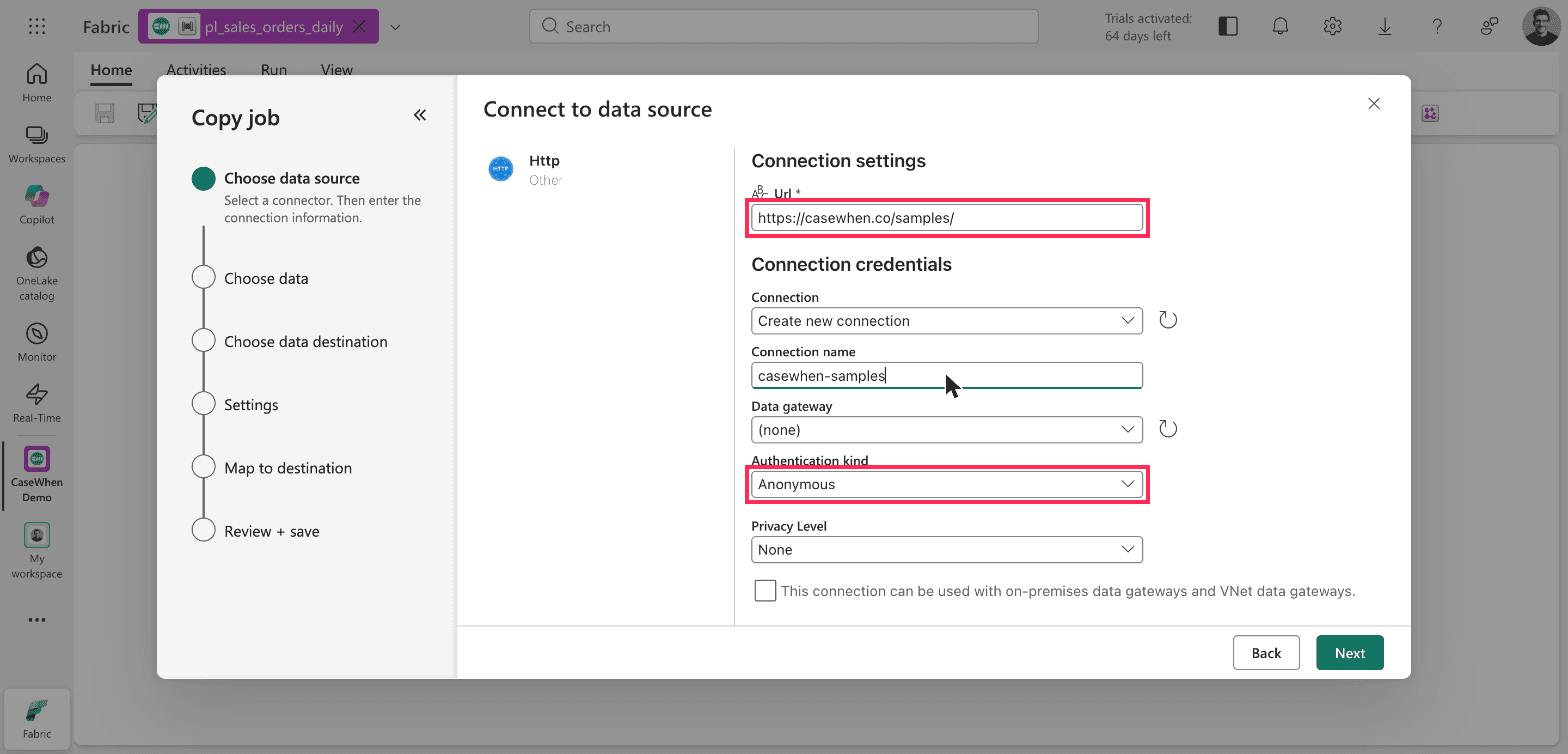
Task: Open the Data gateway dropdown
Action: [x=946, y=430]
